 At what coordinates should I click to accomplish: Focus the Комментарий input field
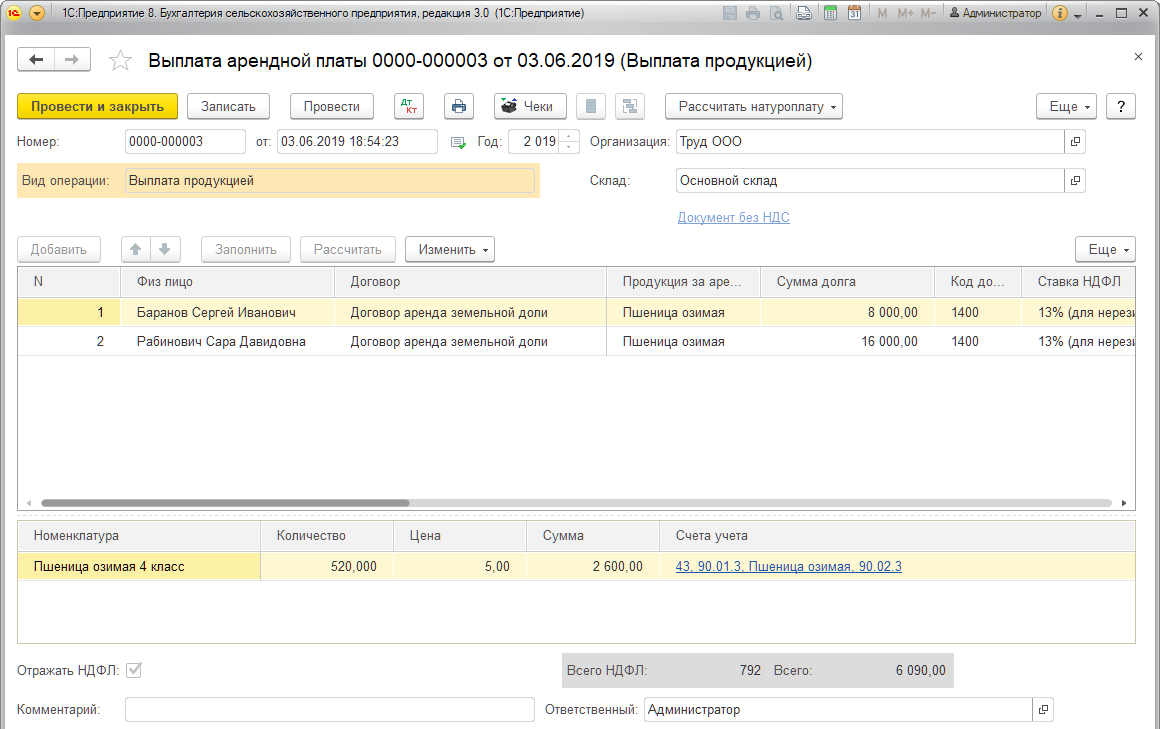click(329, 709)
